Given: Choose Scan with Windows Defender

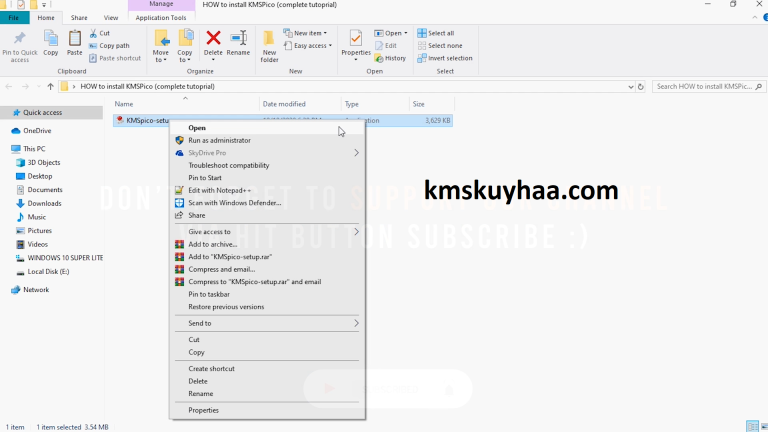Looking at the screenshot, I should (267, 203).
